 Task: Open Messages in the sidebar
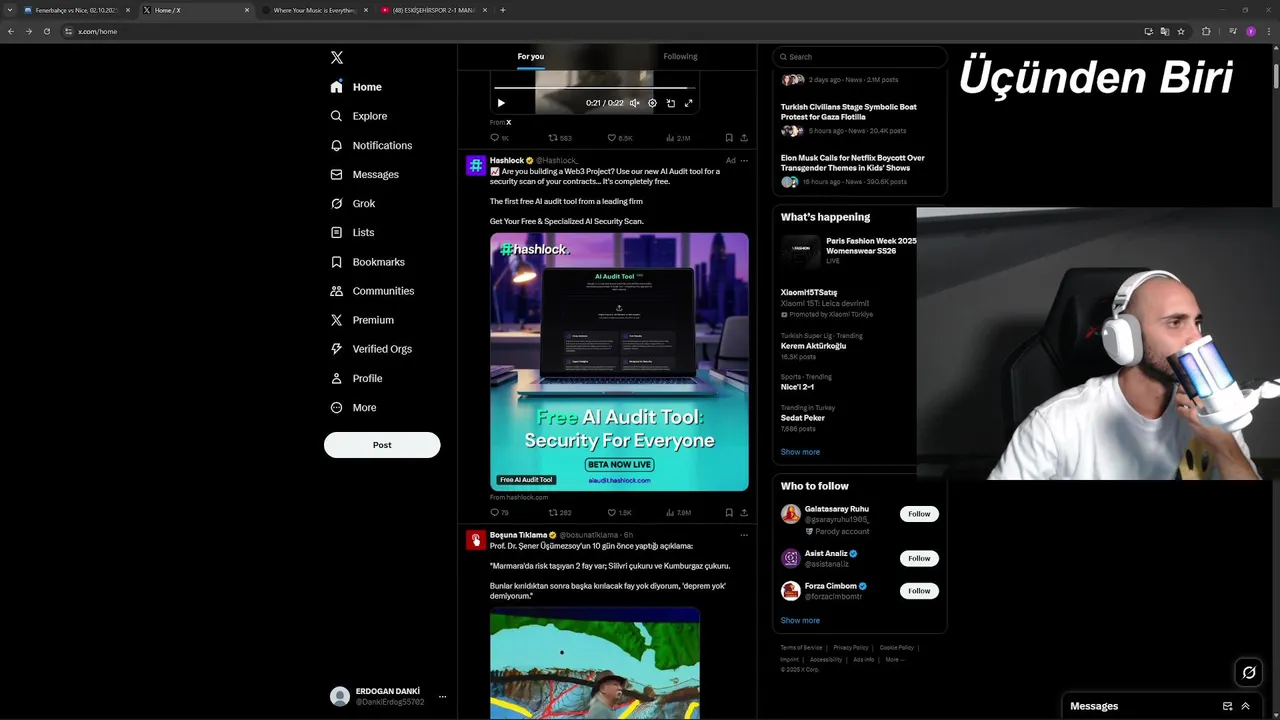pos(364,174)
